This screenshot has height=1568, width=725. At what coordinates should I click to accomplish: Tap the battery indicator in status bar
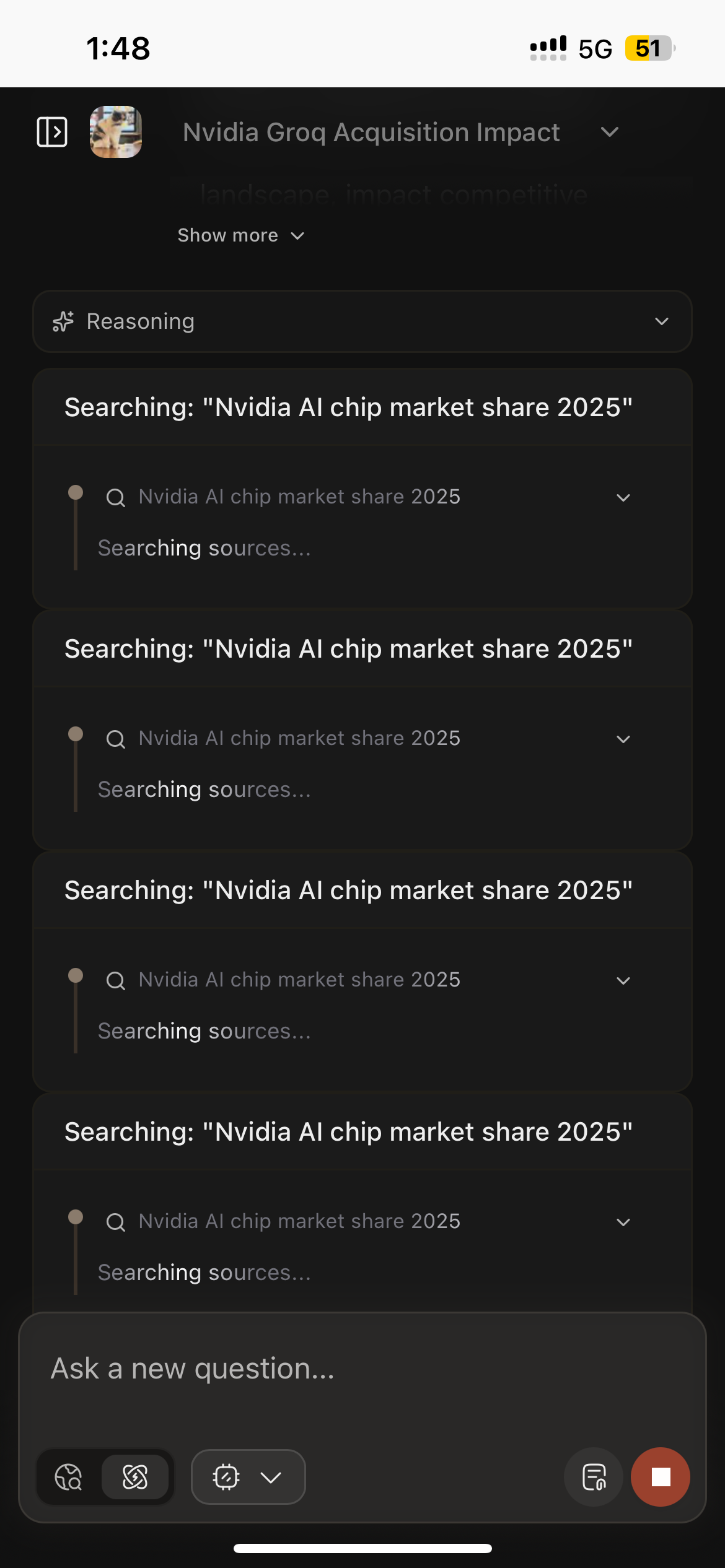pyautogui.click(x=649, y=48)
